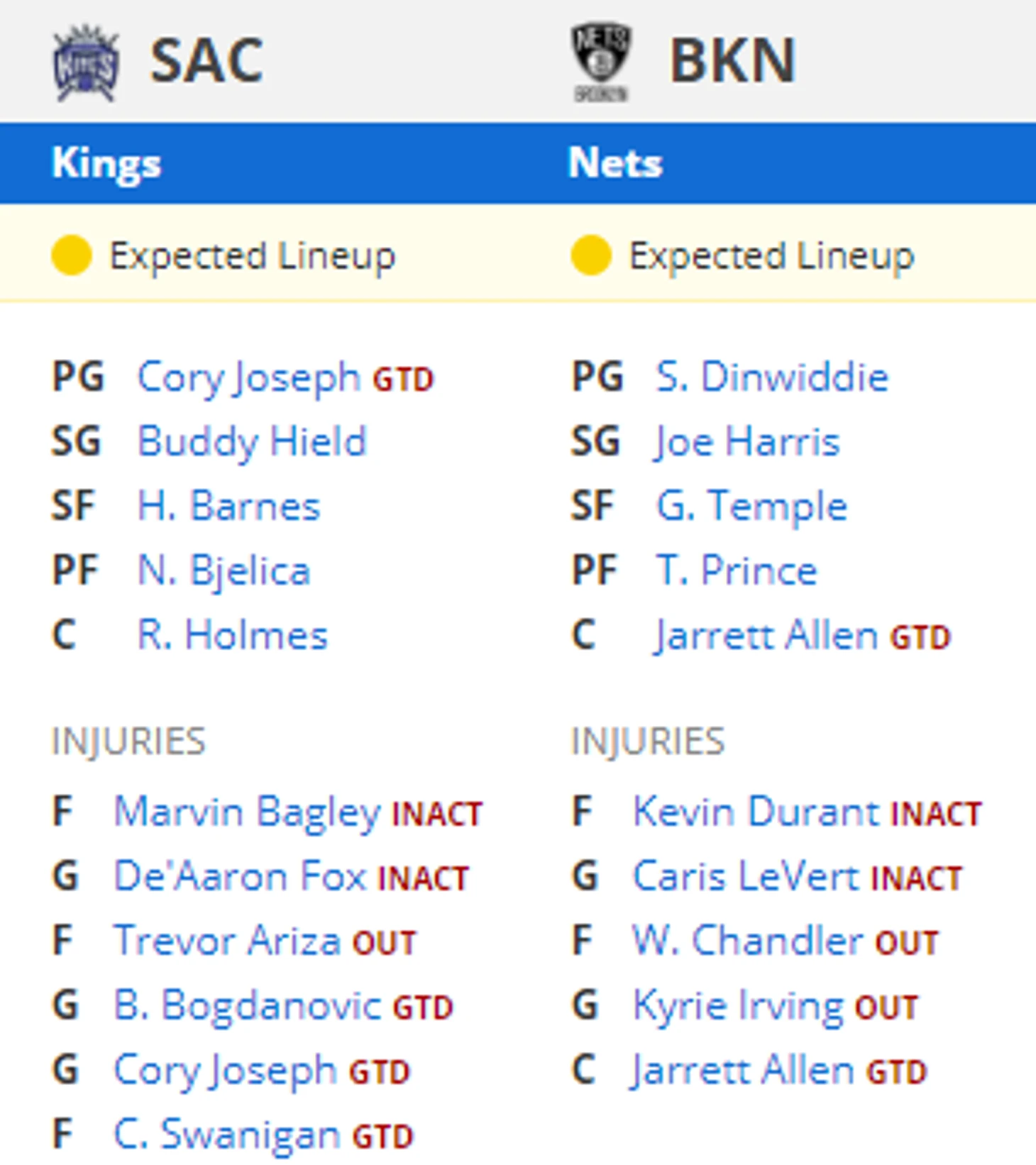
Task: Click the Kings yellow expected lineup indicator
Action: [x=72, y=255]
